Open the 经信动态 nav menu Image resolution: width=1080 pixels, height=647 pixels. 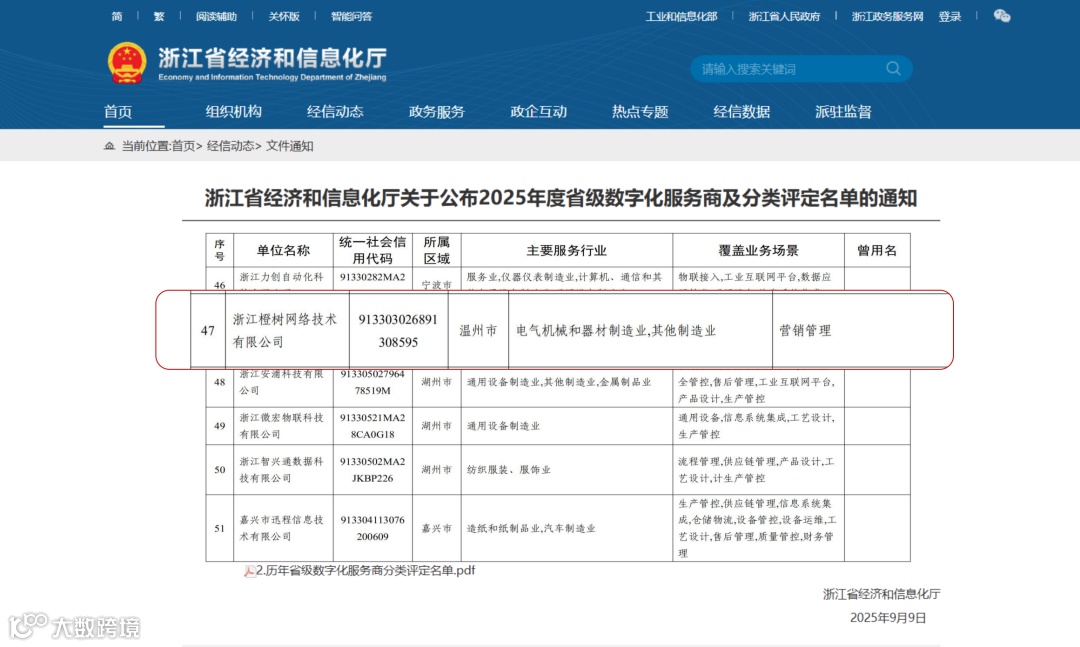pos(335,112)
